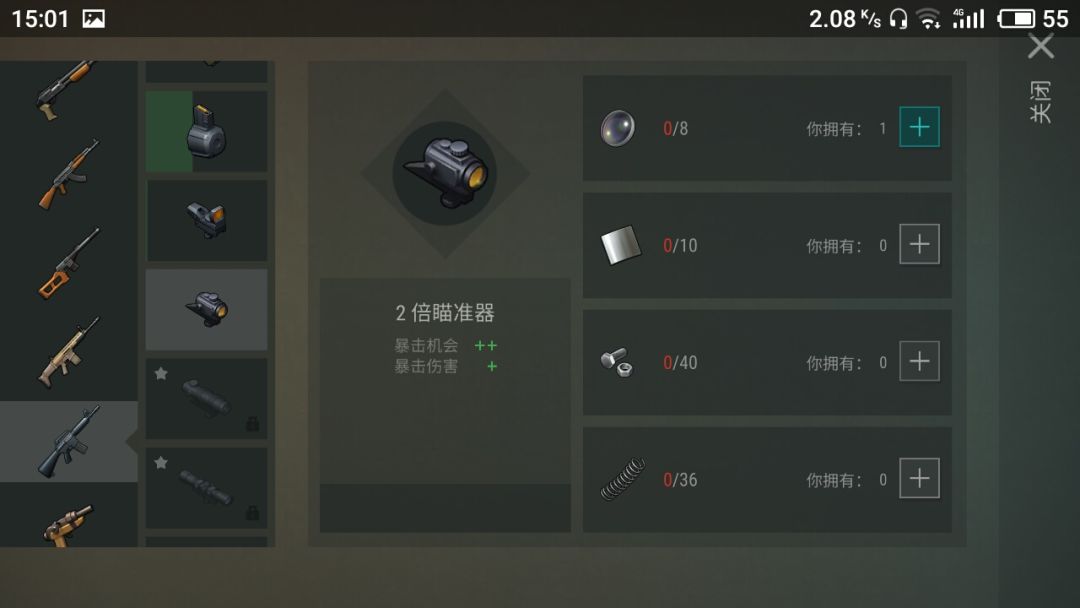Choose the holographic red dot sight
The height and width of the screenshot is (608, 1080).
(207, 220)
